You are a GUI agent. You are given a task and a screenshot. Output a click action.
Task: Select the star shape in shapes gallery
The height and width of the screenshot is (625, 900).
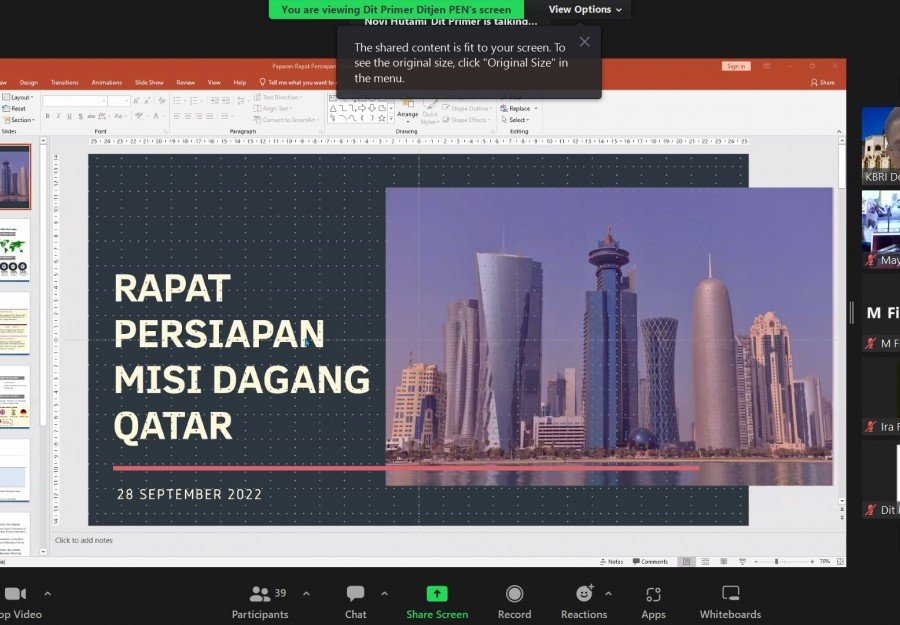(382, 118)
